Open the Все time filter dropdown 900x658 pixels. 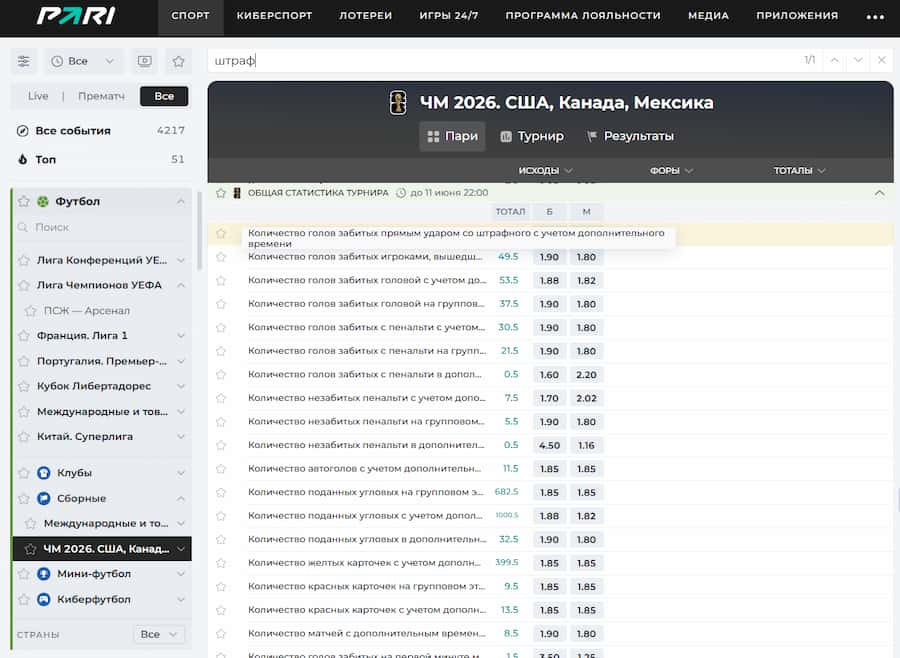pyautogui.click(x=83, y=61)
